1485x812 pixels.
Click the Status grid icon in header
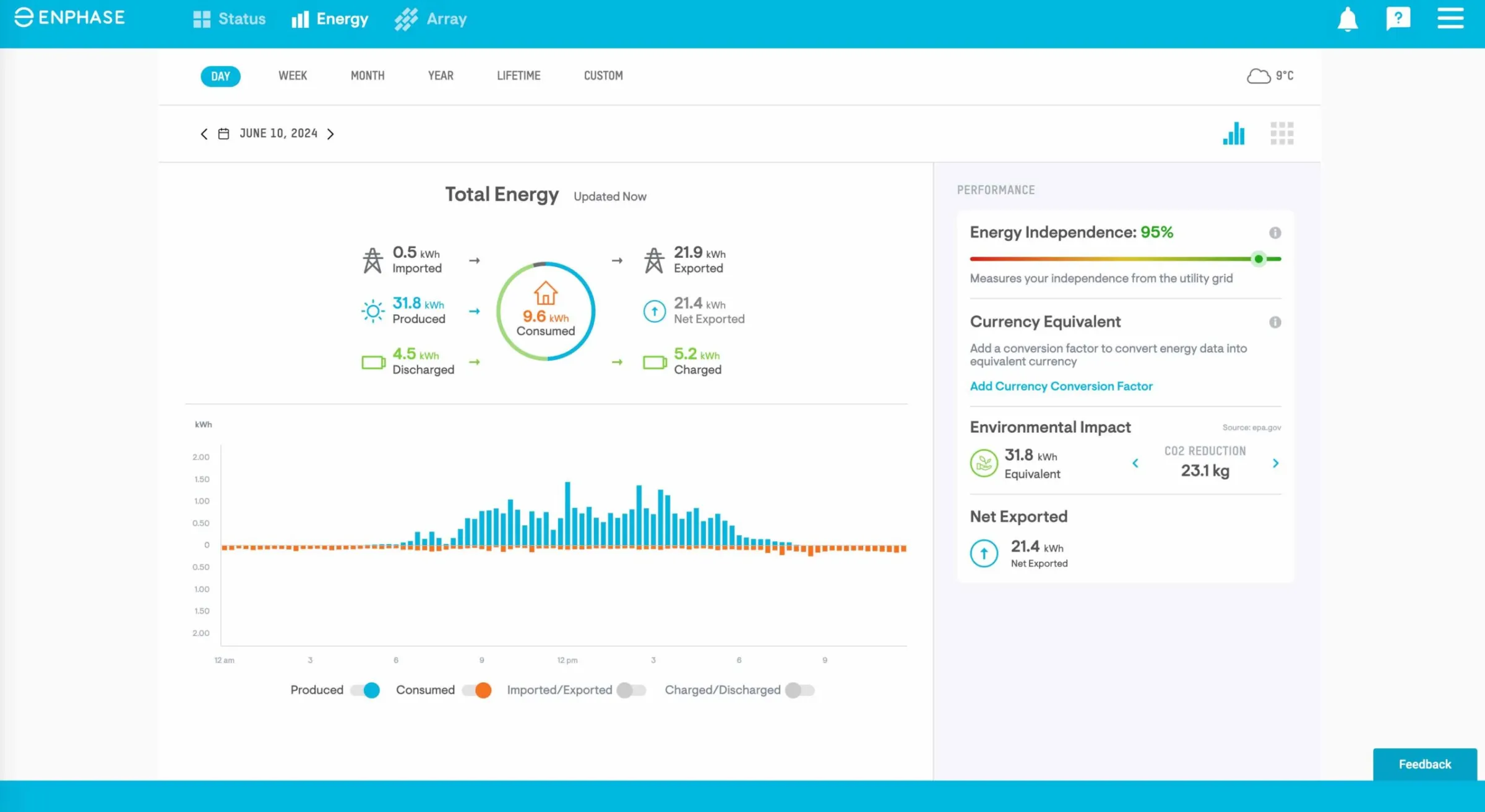point(202,19)
